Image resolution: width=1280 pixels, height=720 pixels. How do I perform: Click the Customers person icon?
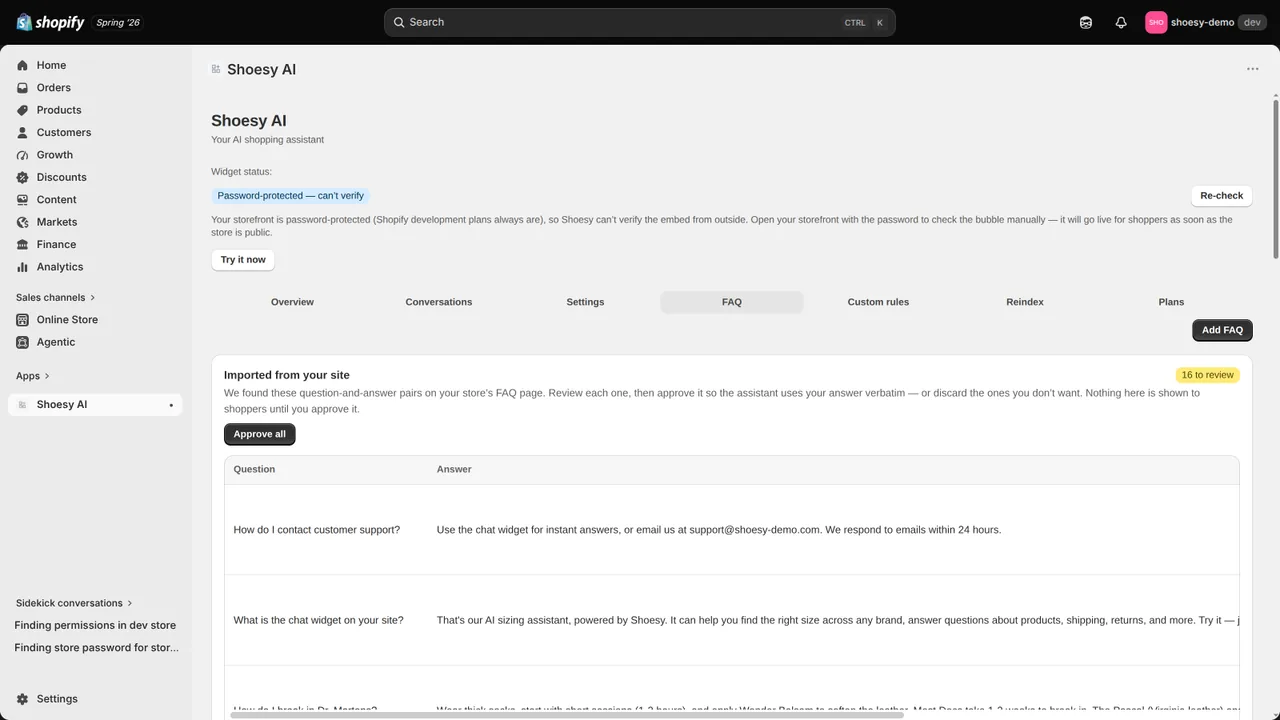22,132
